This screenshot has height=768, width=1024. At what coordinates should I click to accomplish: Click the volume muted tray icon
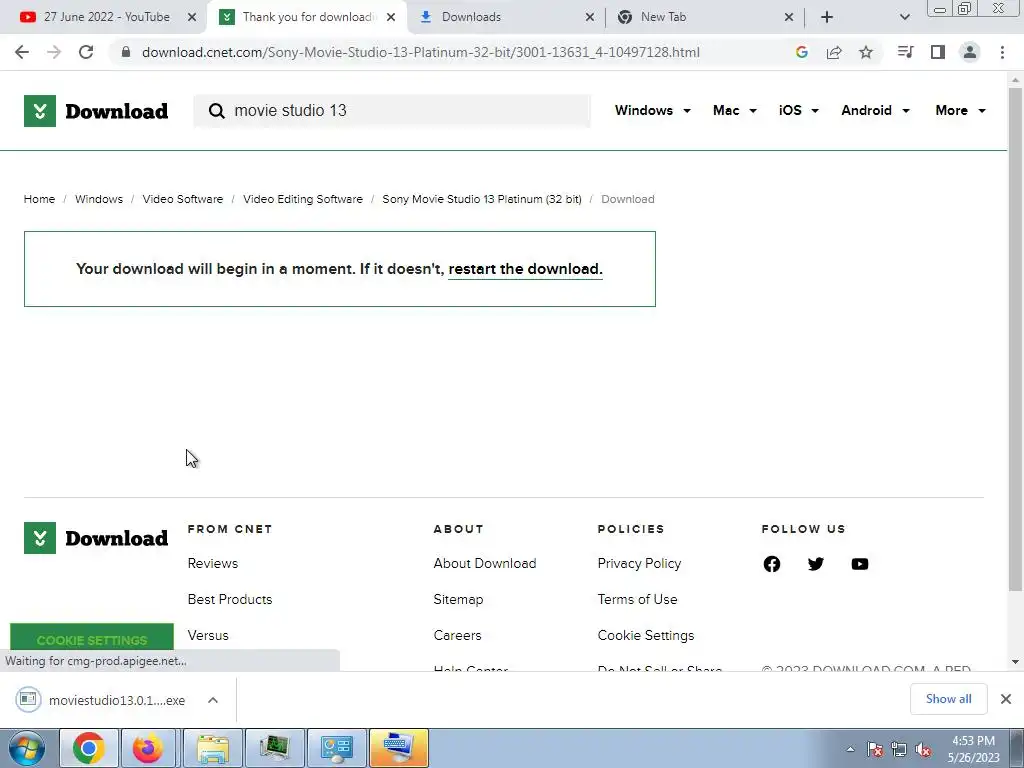(x=923, y=750)
